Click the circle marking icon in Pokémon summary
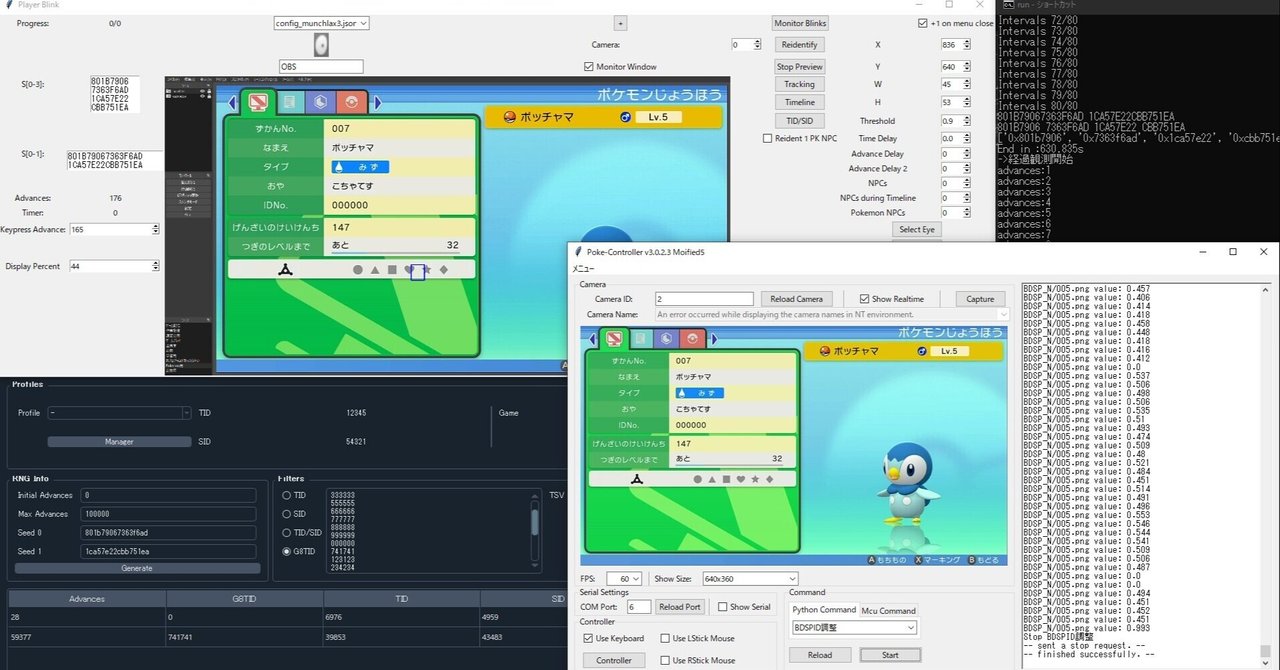 (x=358, y=268)
